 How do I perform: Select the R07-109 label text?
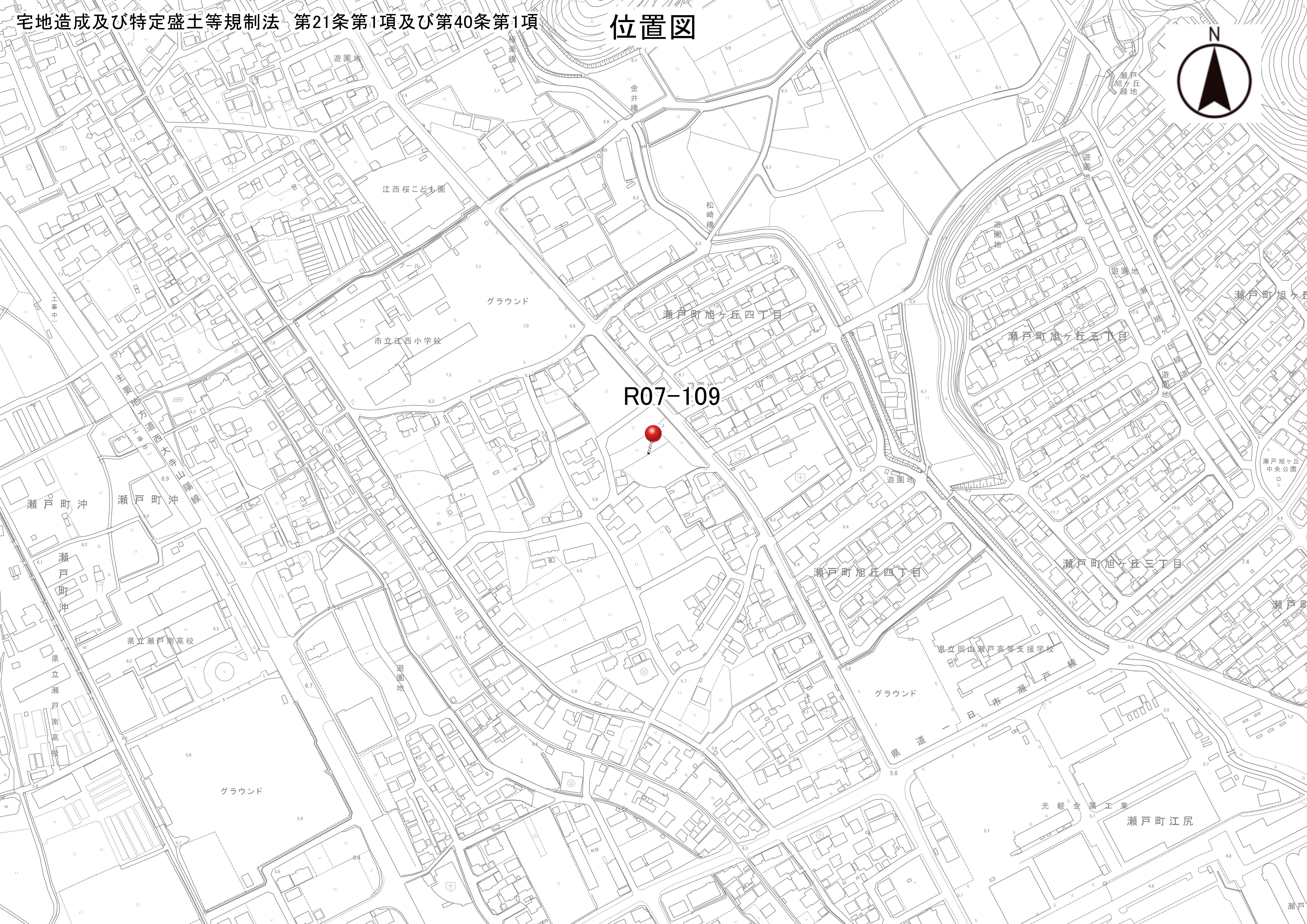click(x=672, y=397)
